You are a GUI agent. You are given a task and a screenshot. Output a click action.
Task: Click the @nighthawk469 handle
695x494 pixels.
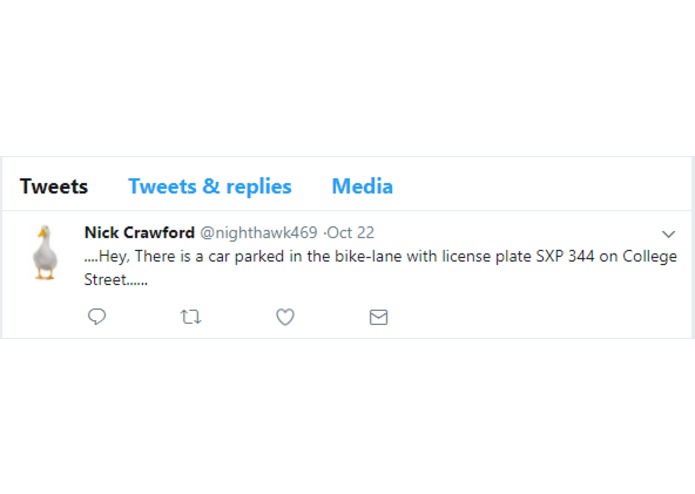(259, 233)
